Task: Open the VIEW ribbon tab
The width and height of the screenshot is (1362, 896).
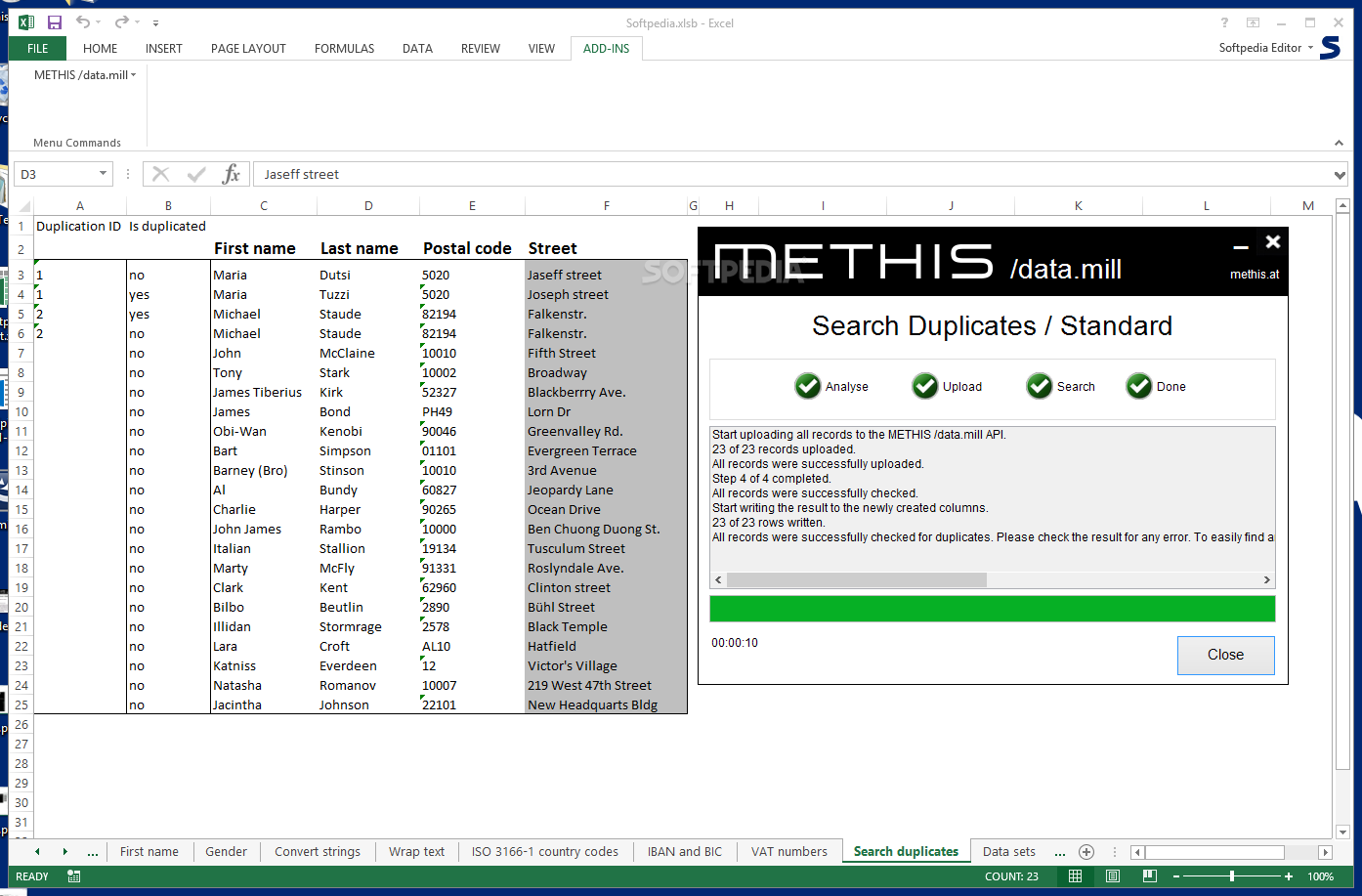Action: pos(541,48)
